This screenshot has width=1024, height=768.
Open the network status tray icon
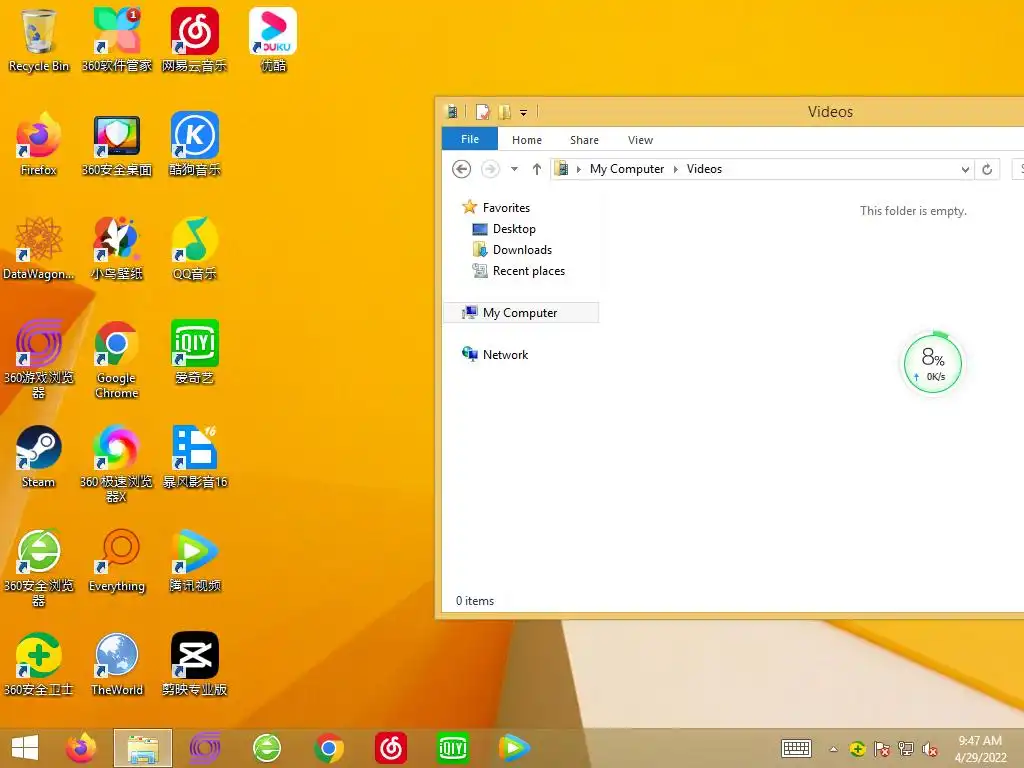pos(906,749)
